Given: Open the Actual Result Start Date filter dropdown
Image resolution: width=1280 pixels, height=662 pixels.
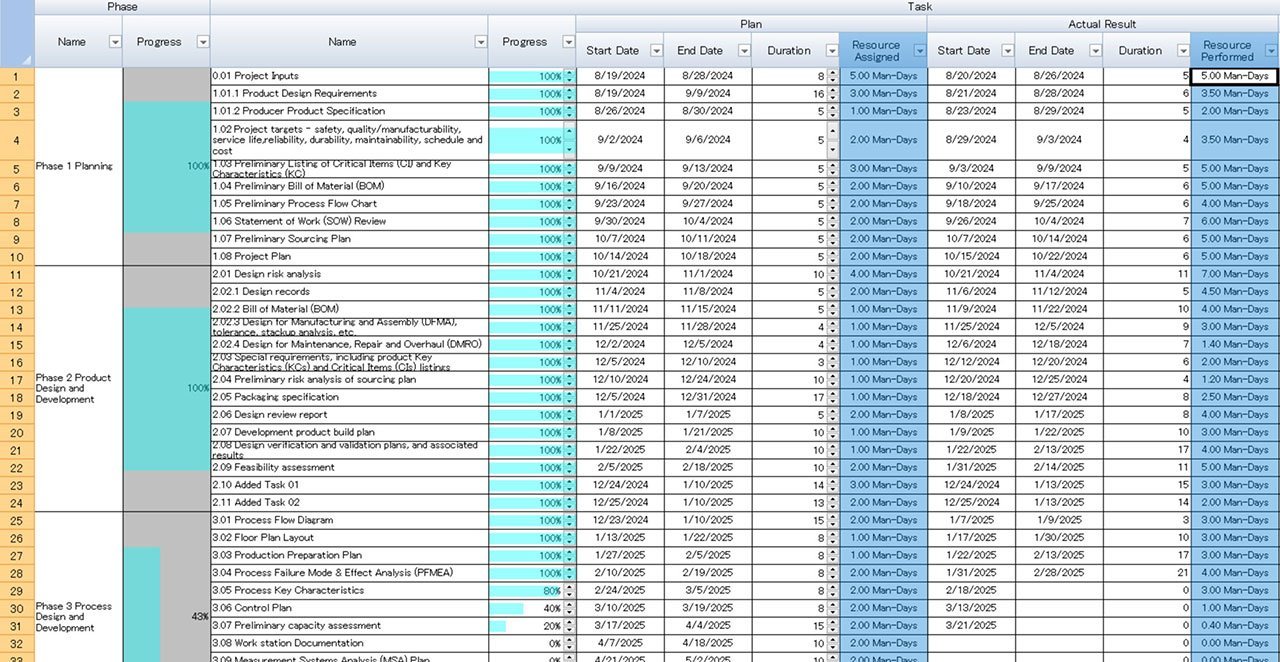Looking at the screenshot, I should (1007, 51).
